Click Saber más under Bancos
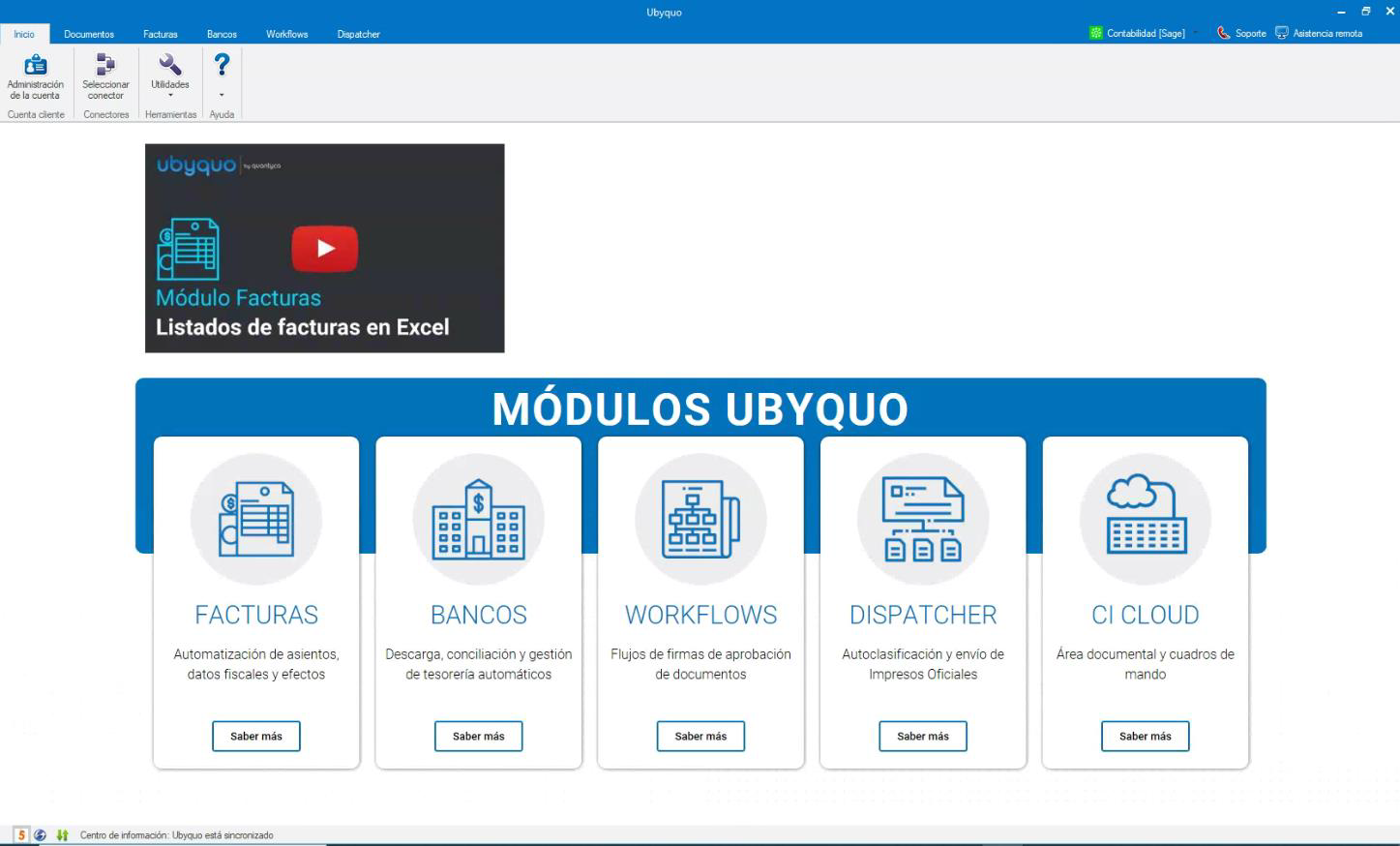1400x846 pixels. pyautogui.click(x=479, y=737)
